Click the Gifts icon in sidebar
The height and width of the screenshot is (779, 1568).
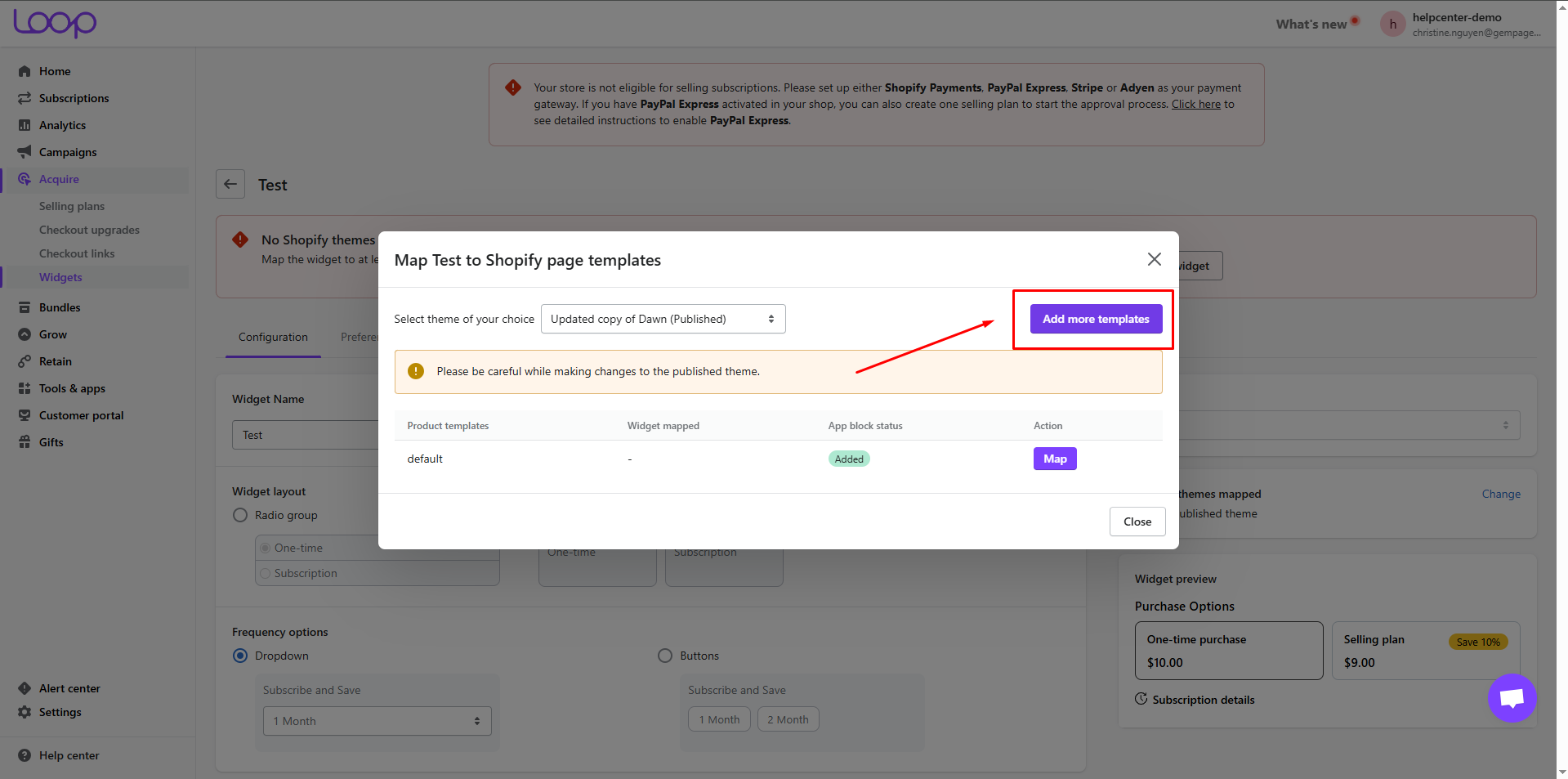coord(25,442)
